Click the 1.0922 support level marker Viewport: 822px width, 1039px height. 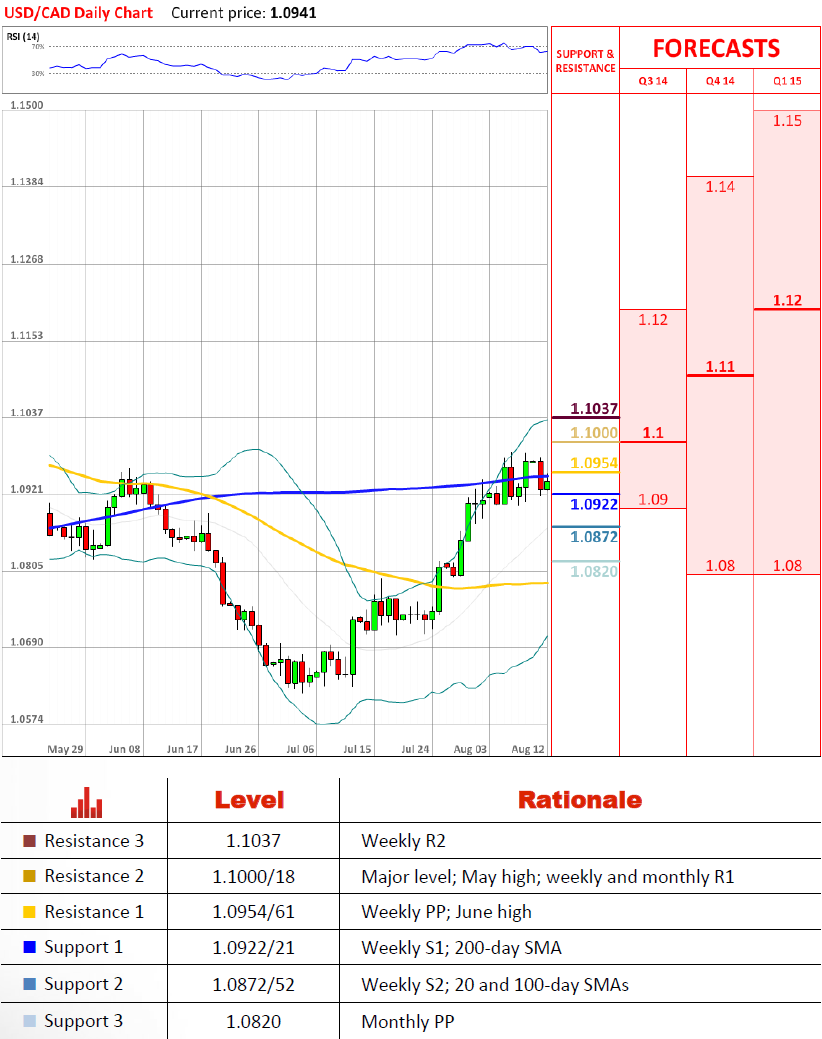(x=593, y=504)
